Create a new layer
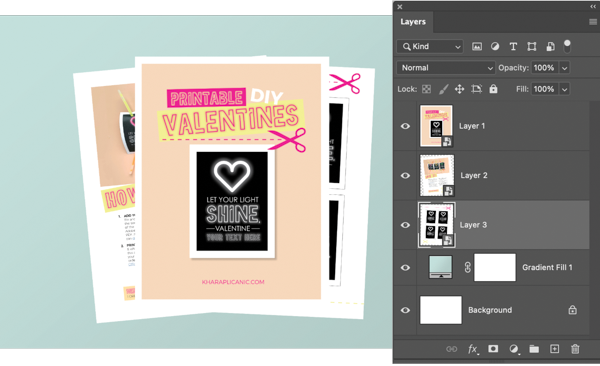The width and height of the screenshot is (600, 366). pos(554,349)
